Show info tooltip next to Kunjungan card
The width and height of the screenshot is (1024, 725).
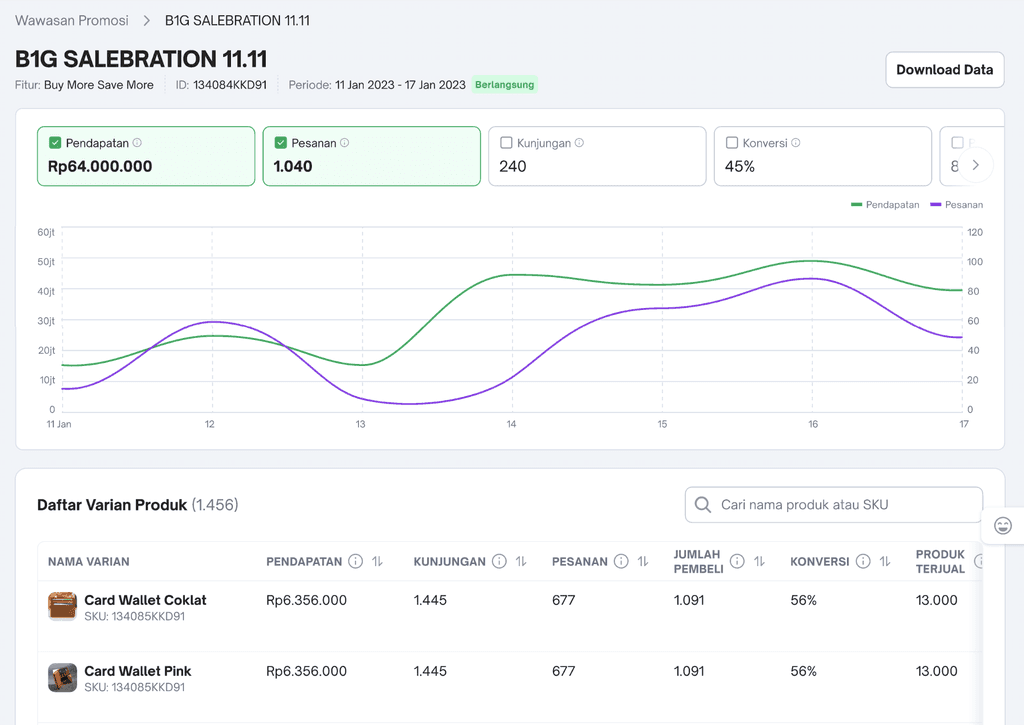click(x=579, y=142)
